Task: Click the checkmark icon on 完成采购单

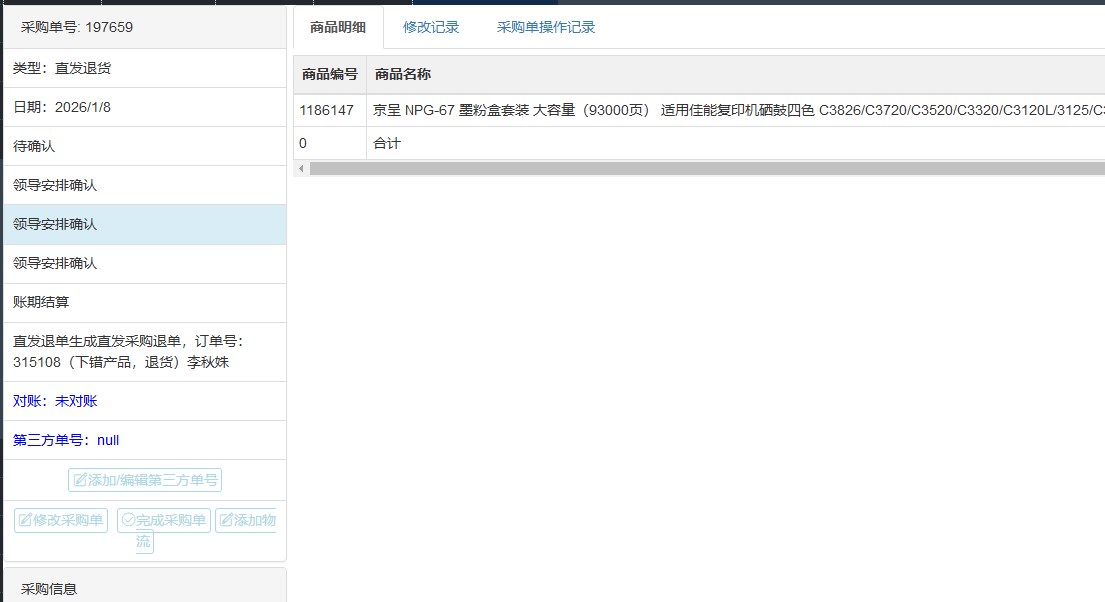Action: coord(127,521)
